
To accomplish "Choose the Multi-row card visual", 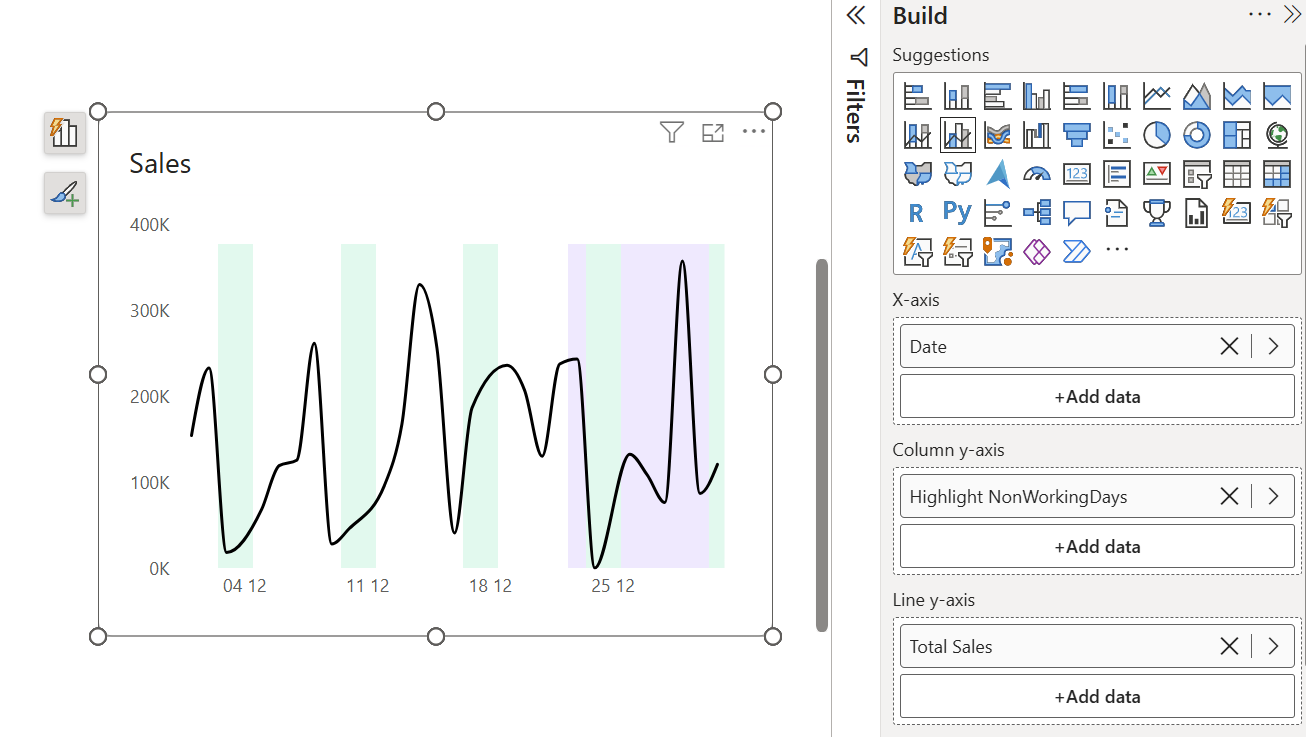I will pyautogui.click(x=1117, y=174).
